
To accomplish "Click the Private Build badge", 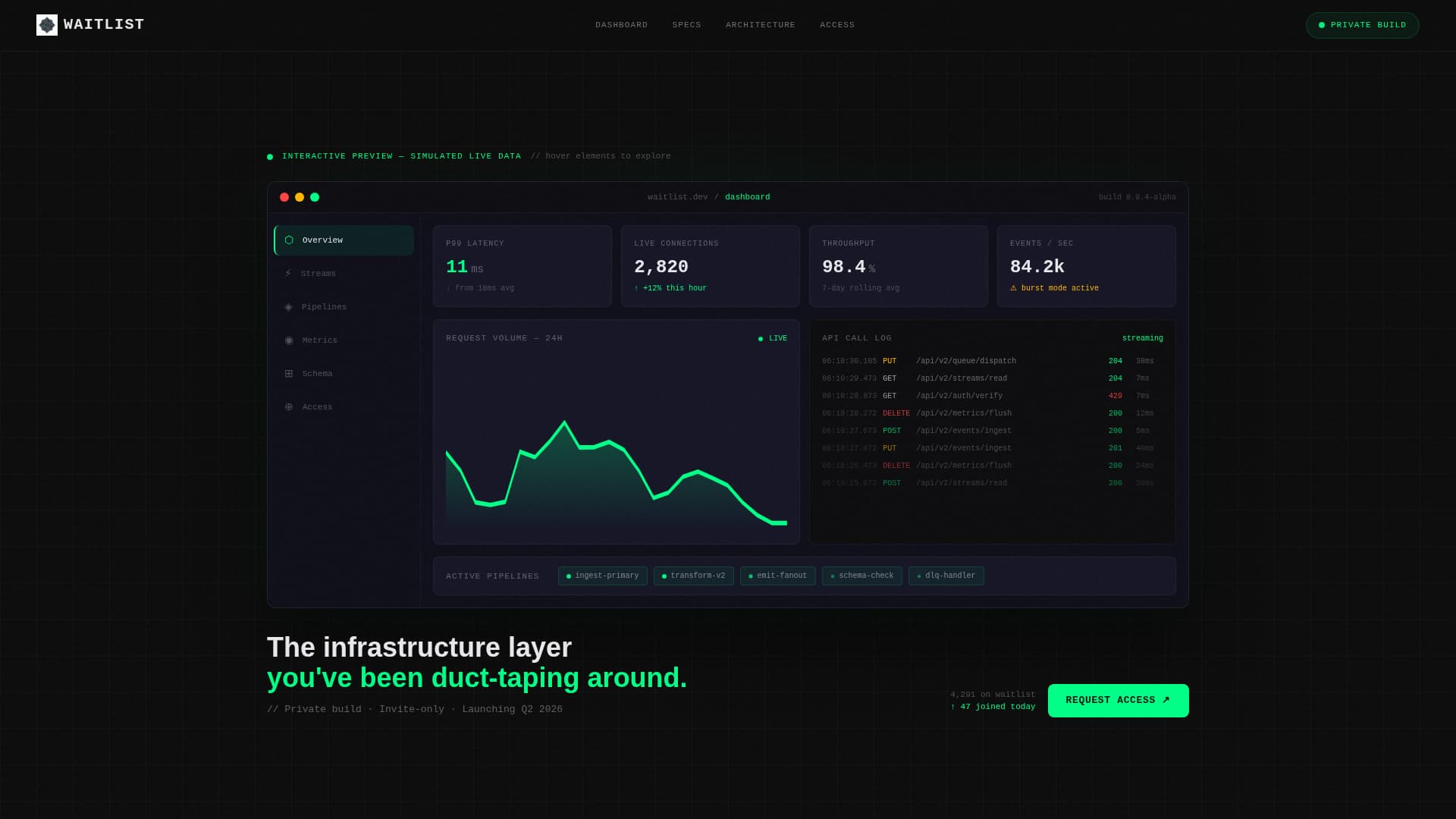I will coord(1362,25).
